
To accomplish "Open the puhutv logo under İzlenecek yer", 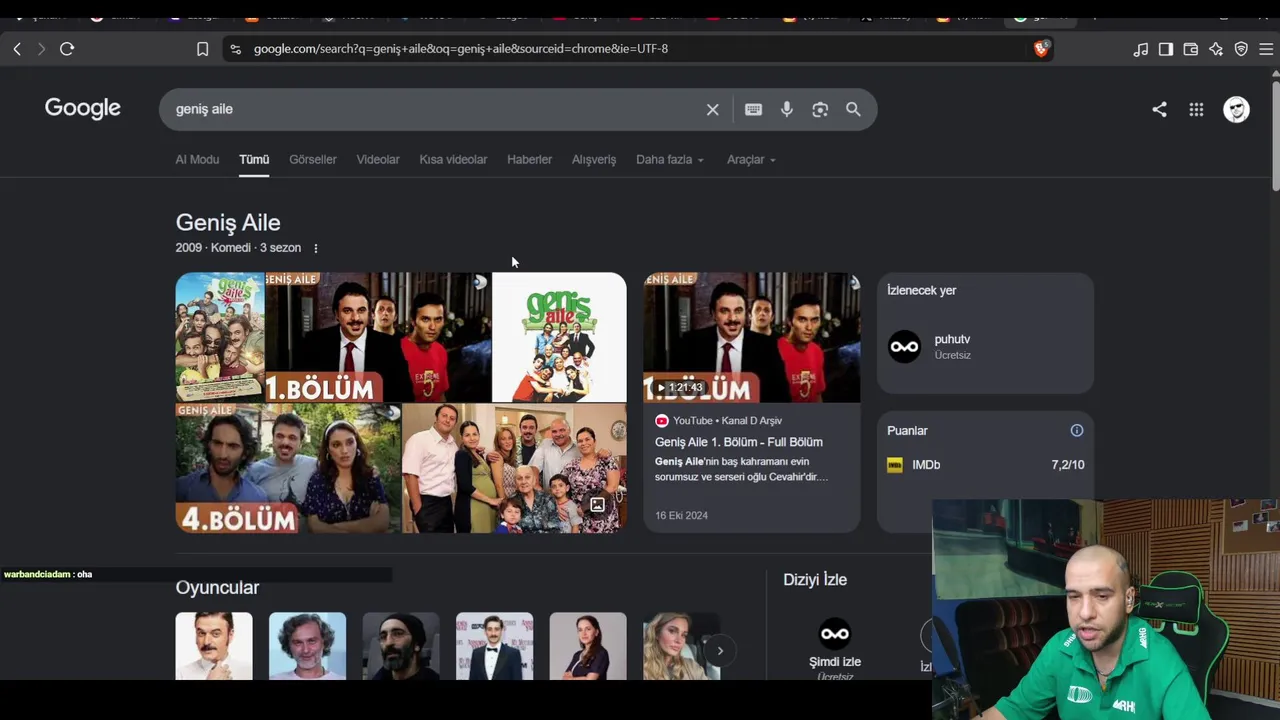I will [x=904, y=347].
